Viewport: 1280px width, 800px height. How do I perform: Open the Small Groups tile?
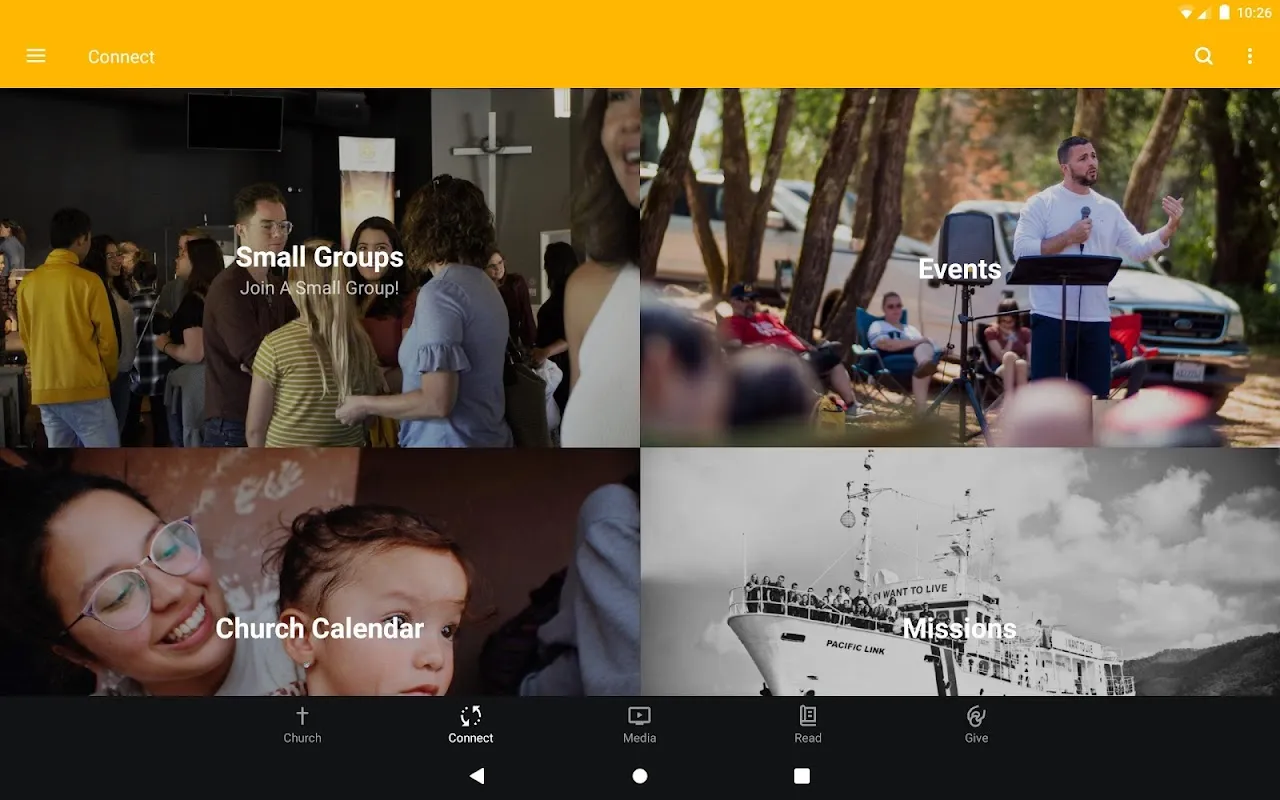[x=320, y=267]
